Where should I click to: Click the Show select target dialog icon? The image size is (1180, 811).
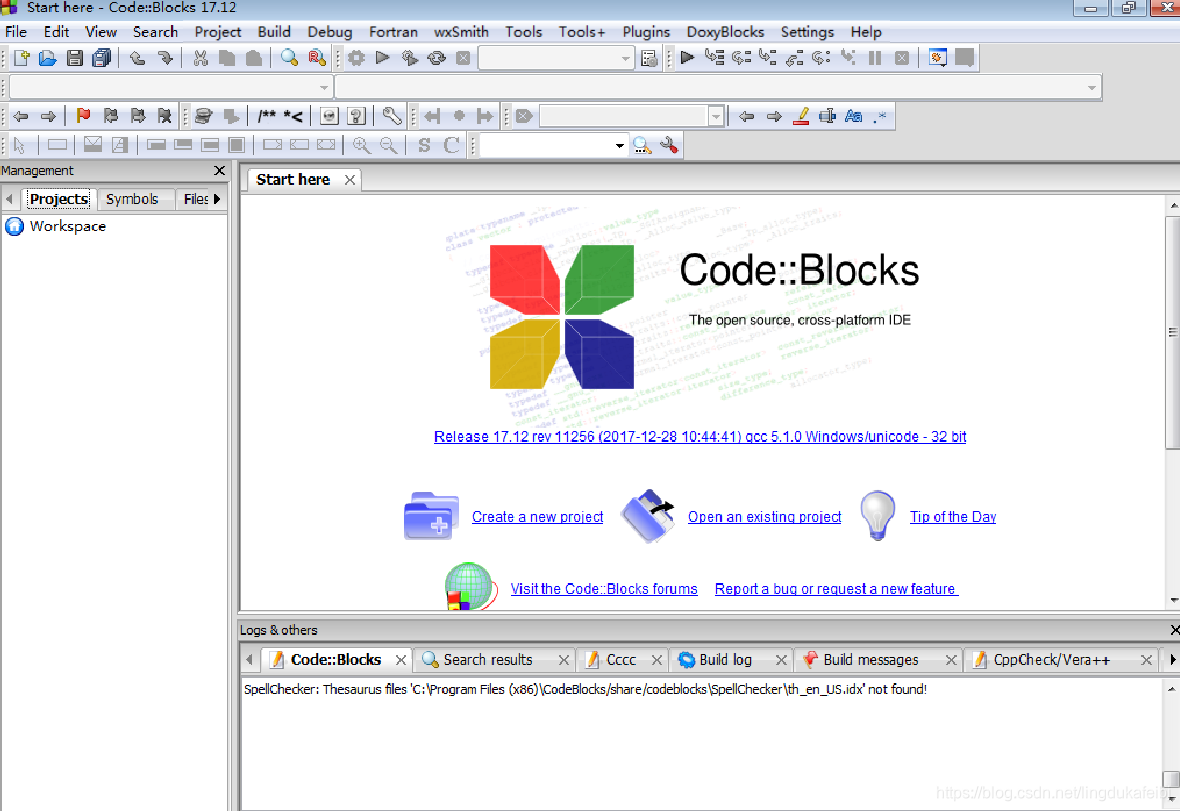[x=649, y=58]
